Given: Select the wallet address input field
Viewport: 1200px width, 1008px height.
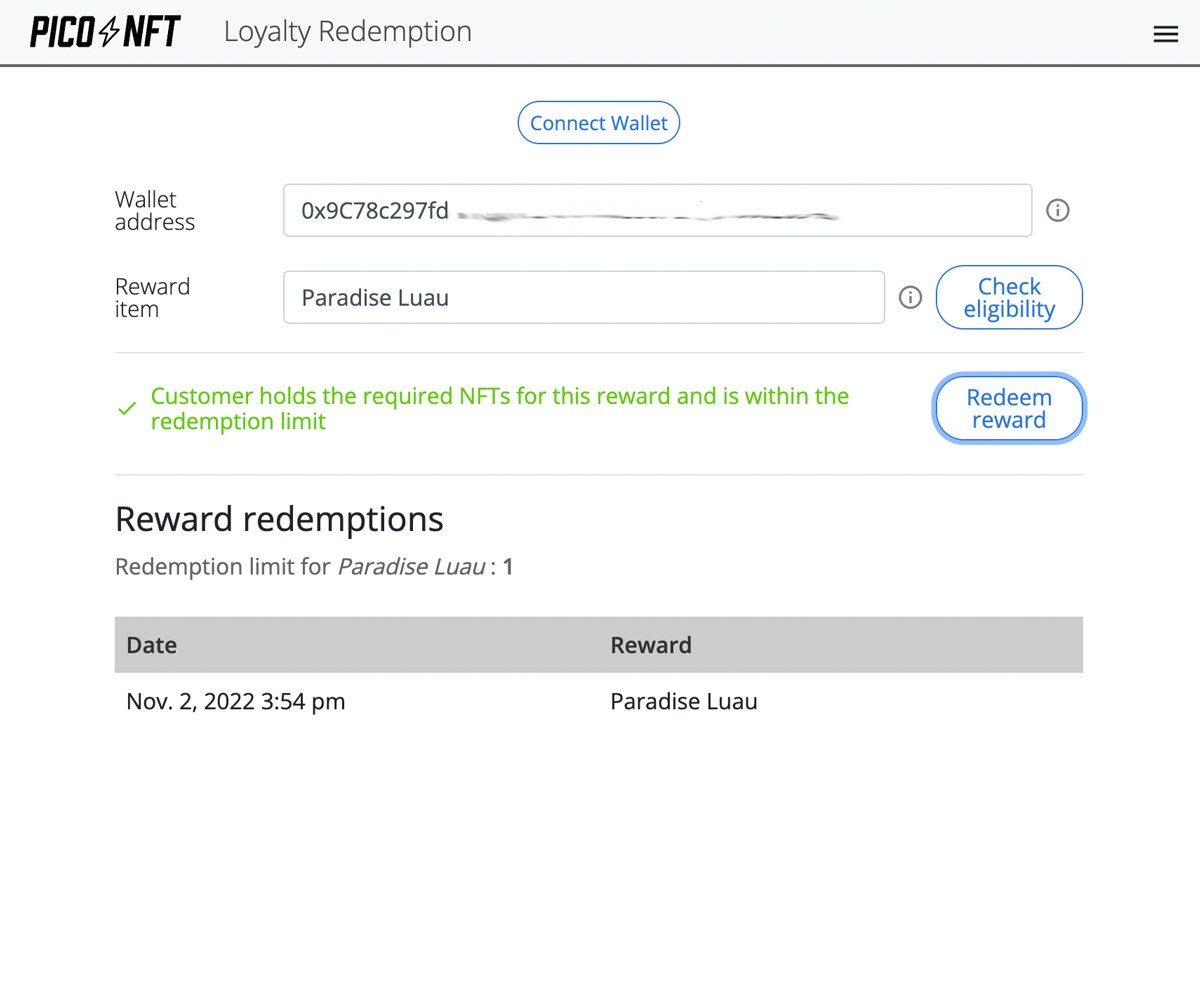Looking at the screenshot, I should tap(657, 210).
